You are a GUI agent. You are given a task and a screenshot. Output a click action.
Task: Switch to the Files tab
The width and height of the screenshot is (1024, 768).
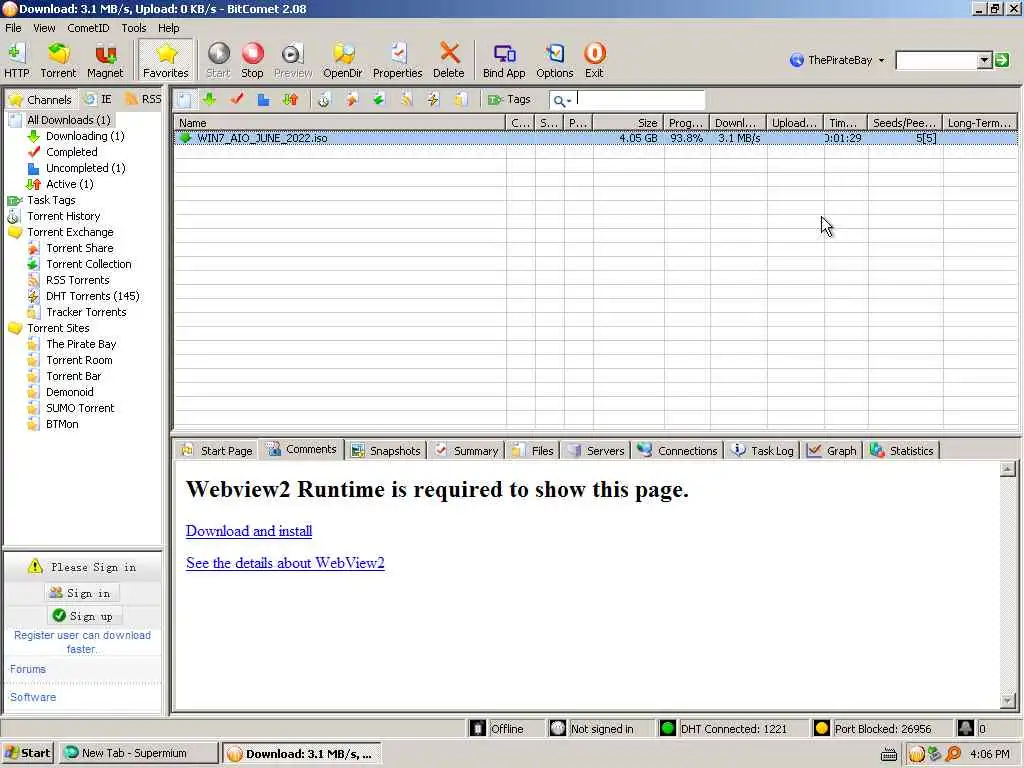click(x=533, y=451)
